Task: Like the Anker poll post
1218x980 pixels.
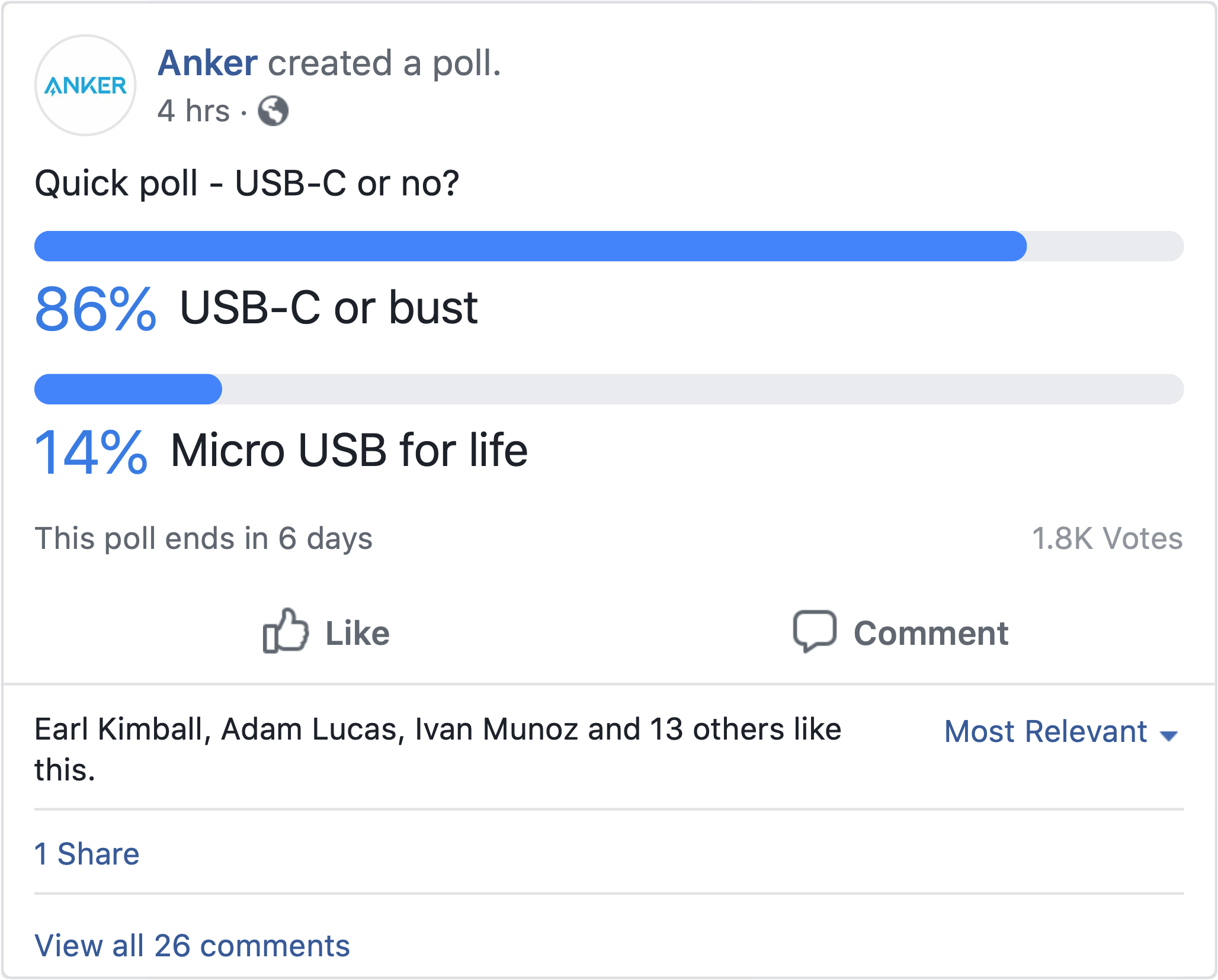Action: click(x=326, y=632)
